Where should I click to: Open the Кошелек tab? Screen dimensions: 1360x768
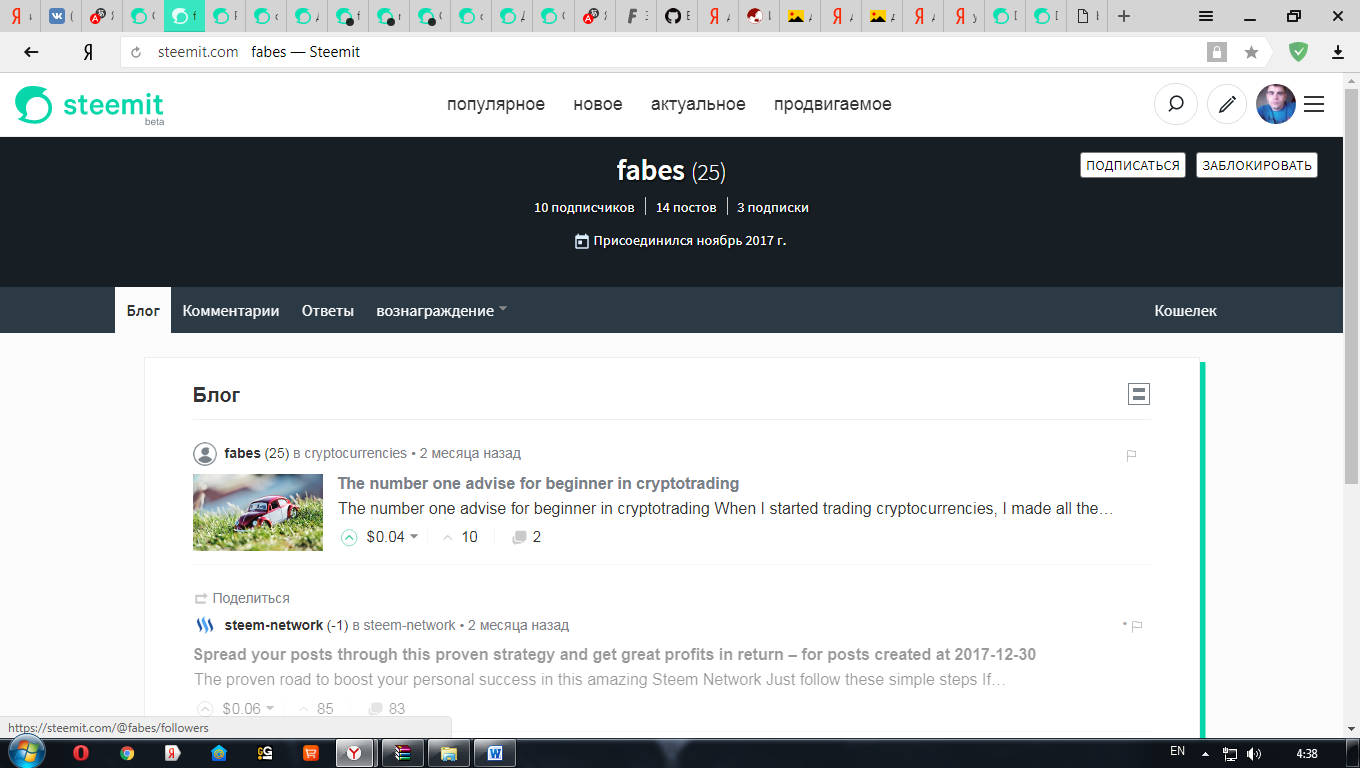click(1185, 310)
